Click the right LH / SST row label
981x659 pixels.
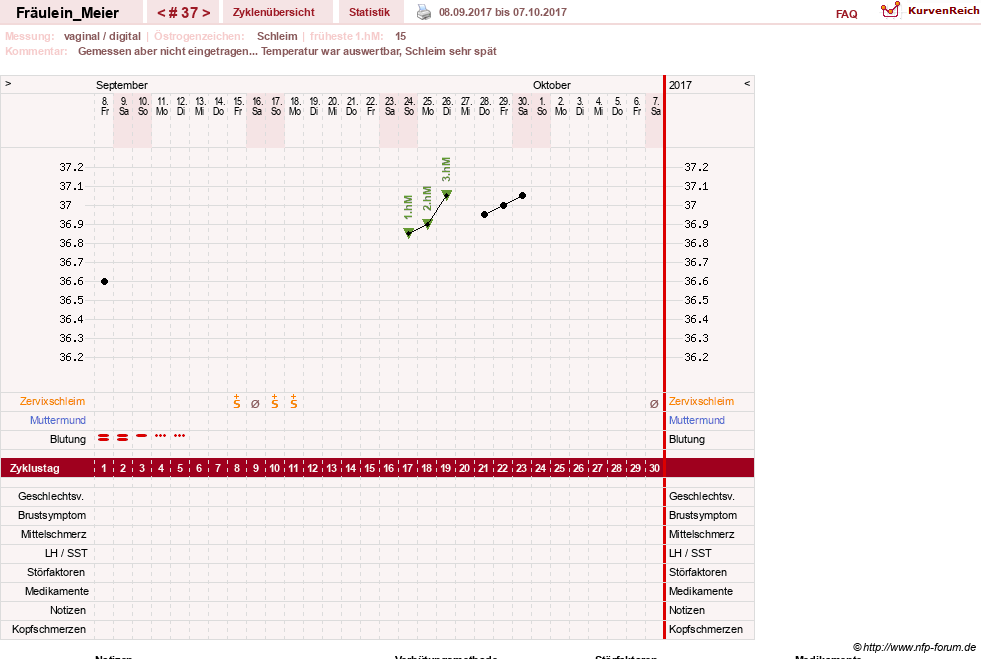[690, 553]
